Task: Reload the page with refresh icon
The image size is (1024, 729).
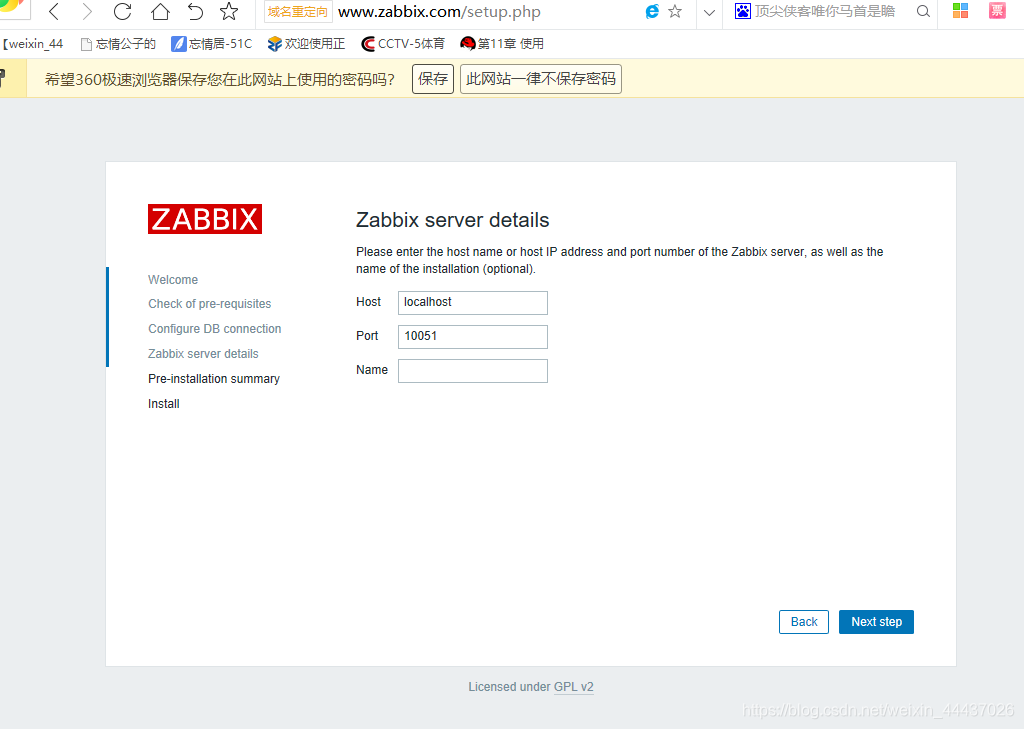Action: [x=122, y=11]
